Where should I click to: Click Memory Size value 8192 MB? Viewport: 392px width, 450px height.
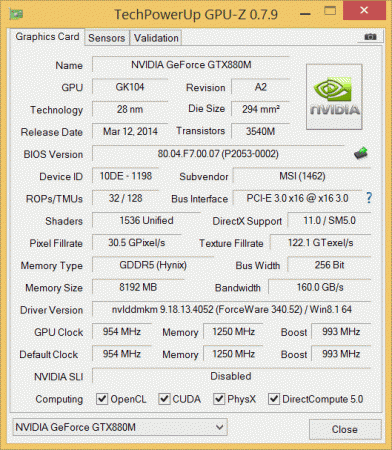tap(138, 287)
